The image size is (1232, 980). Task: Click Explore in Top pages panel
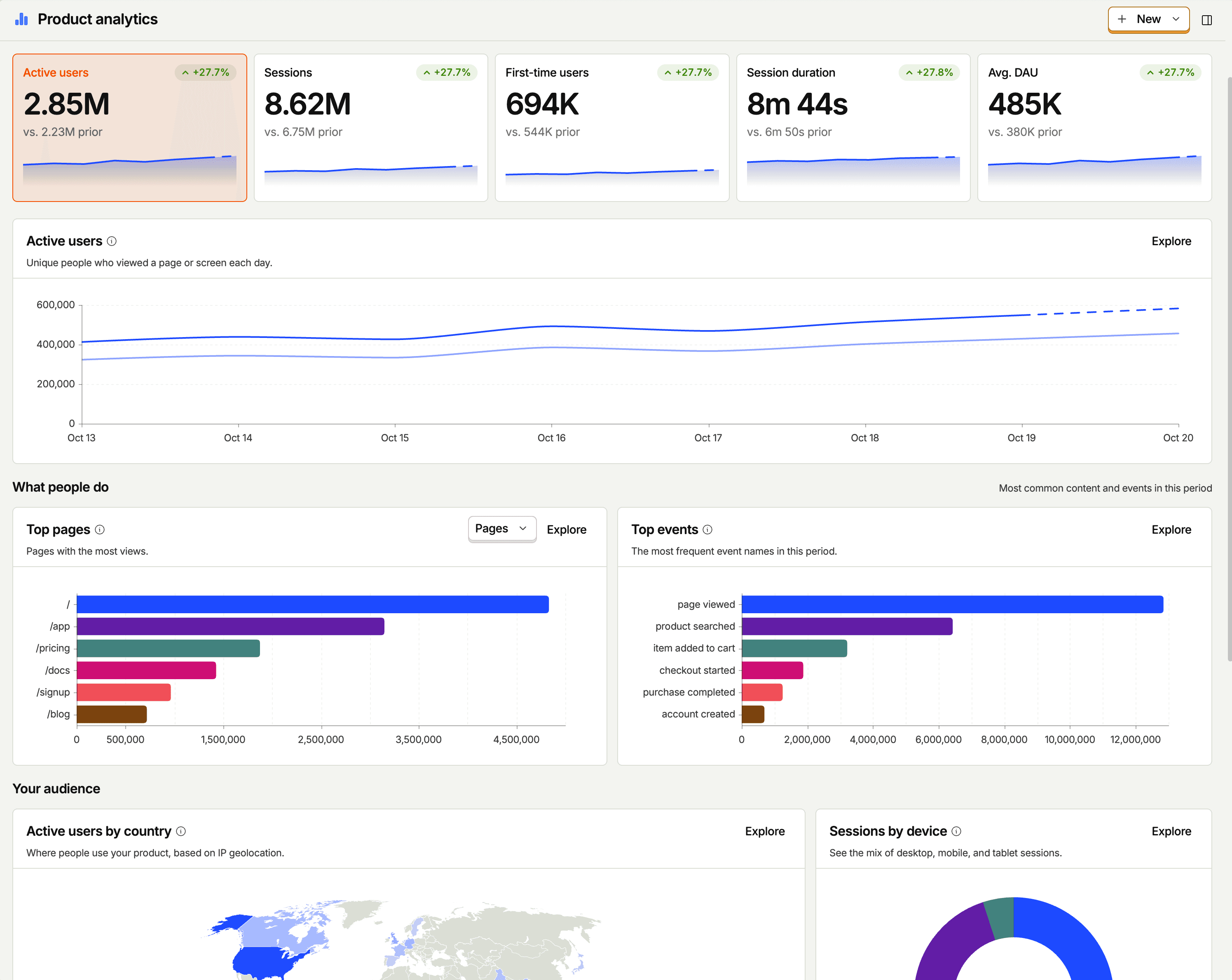(x=566, y=530)
